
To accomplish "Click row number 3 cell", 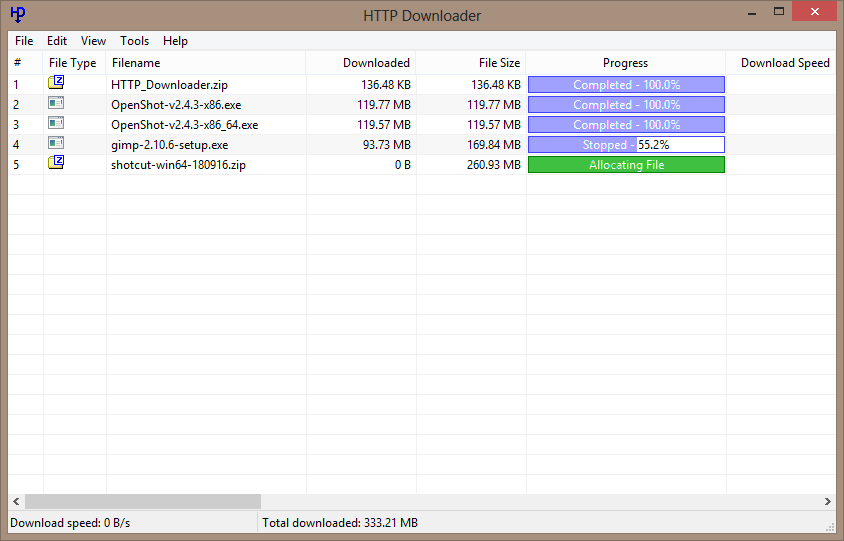I will (x=16, y=125).
